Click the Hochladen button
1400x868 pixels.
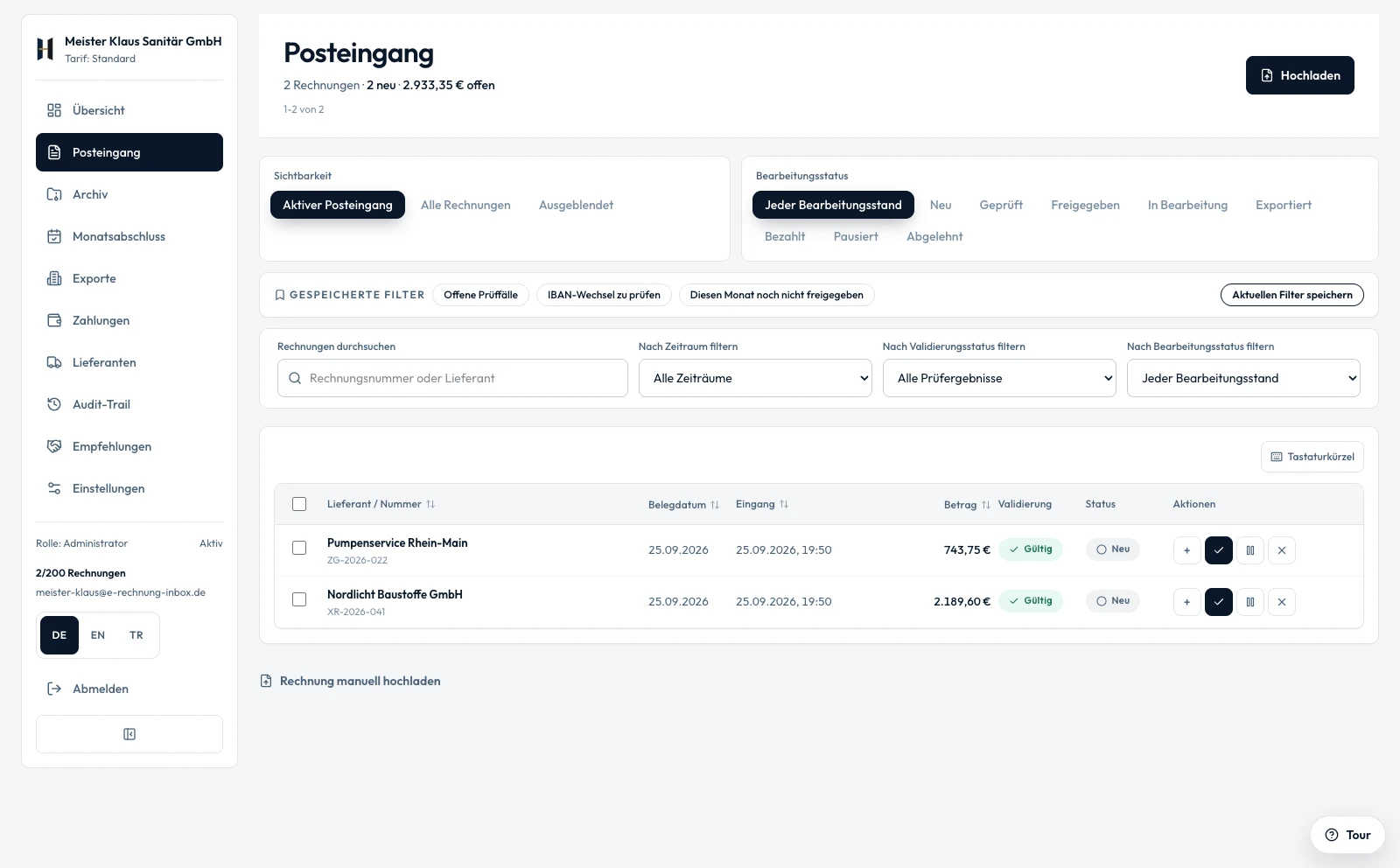(1300, 75)
